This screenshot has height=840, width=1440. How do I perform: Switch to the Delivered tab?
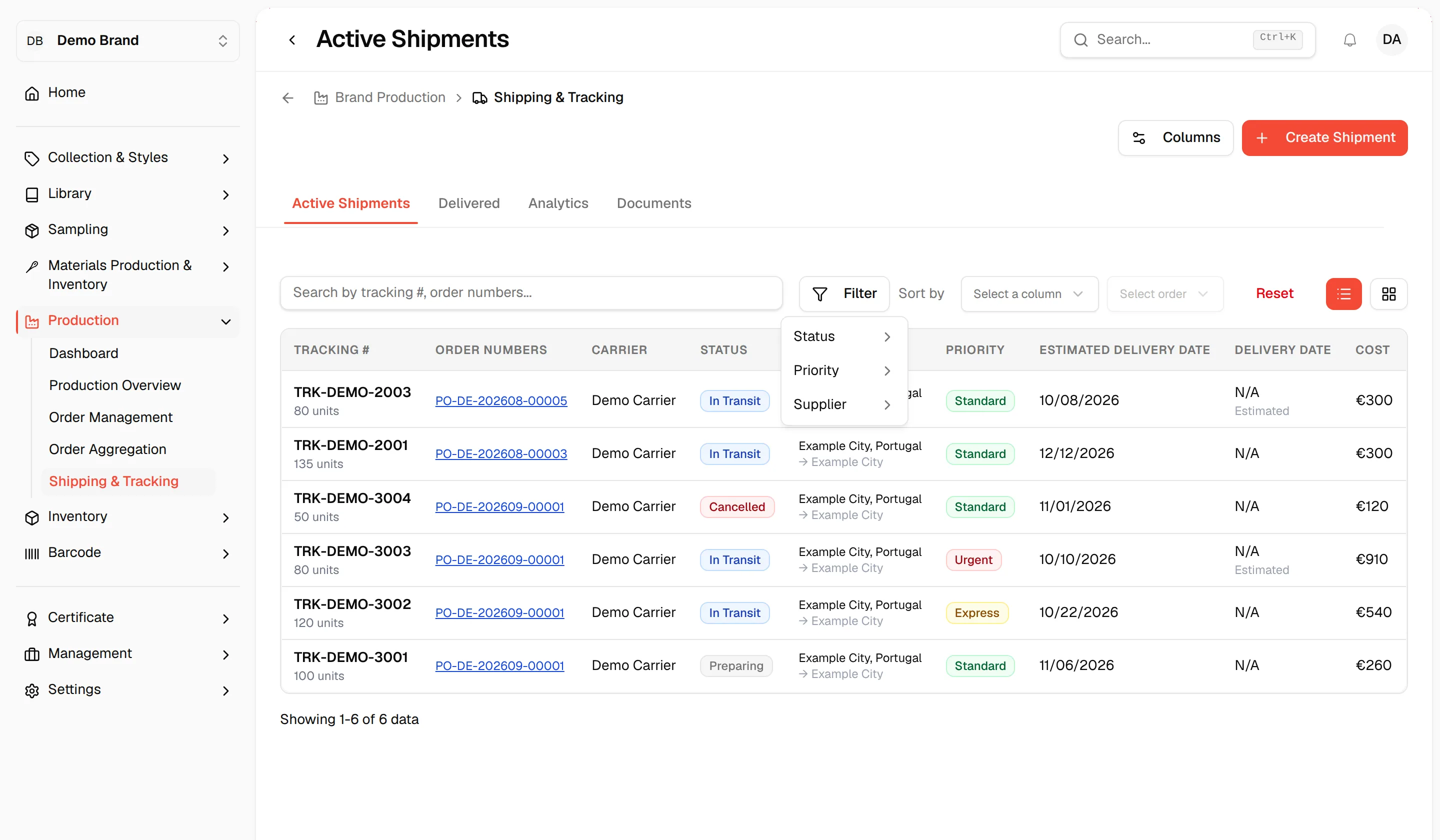468,203
